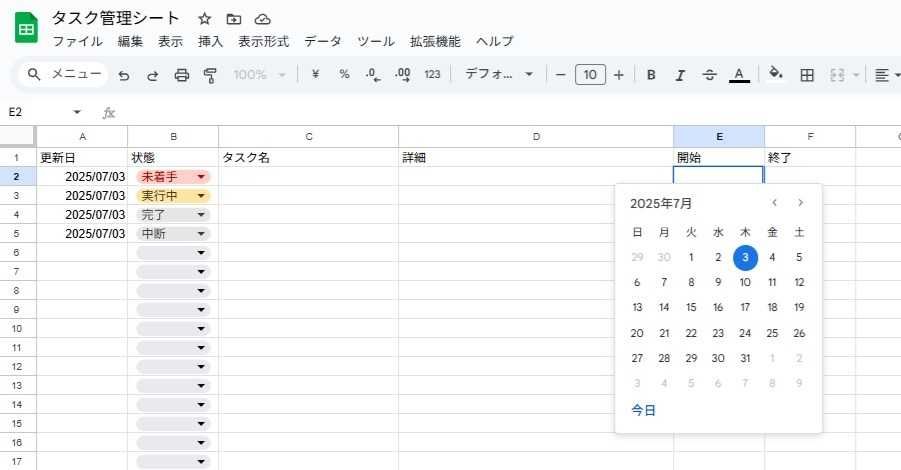This screenshot has height=470, width=901.
Task: Open the font family dropdown デフォ...
Action: click(499, 74)
